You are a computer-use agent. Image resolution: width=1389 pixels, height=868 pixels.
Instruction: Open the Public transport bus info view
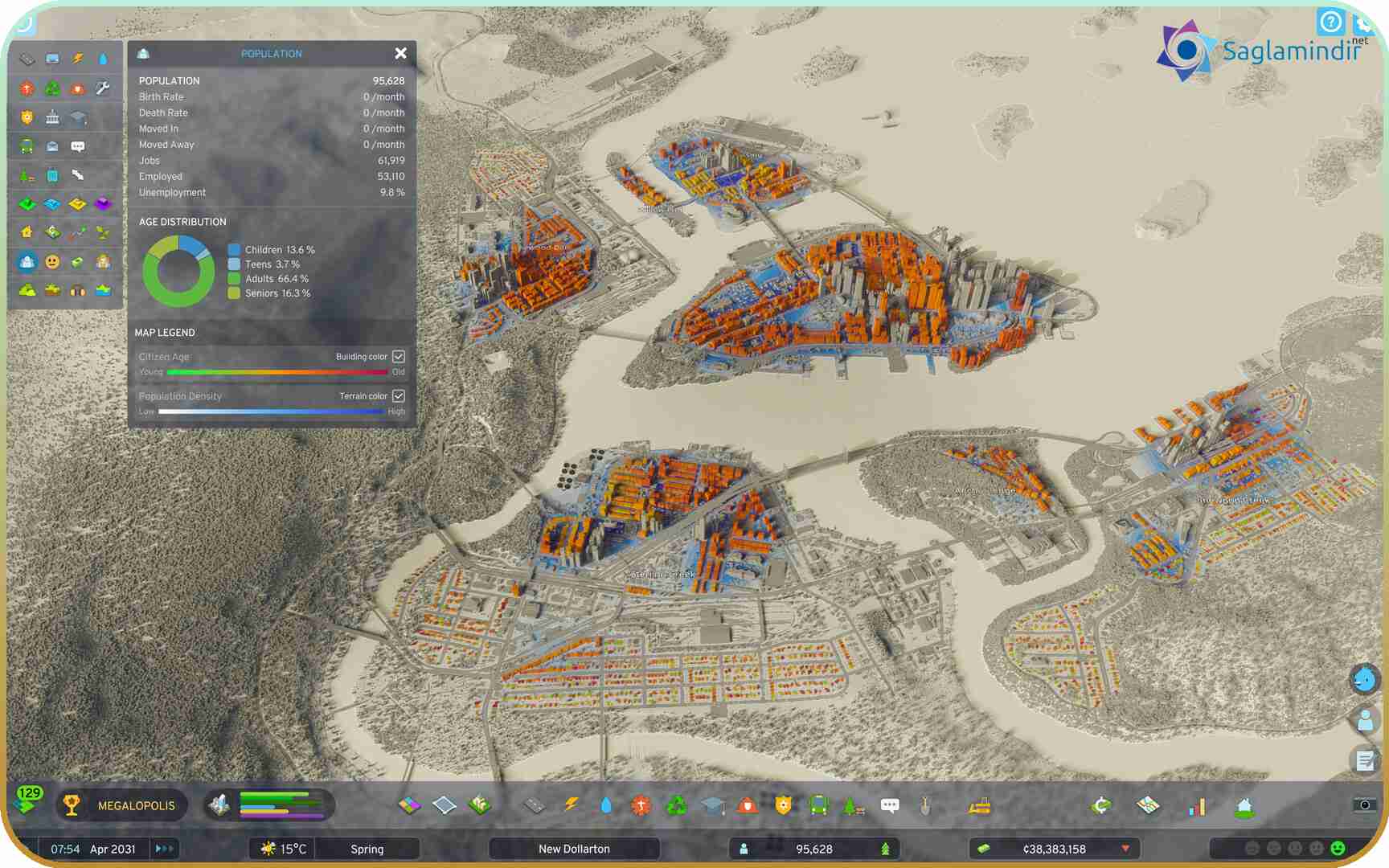click(x=27, y=146)
